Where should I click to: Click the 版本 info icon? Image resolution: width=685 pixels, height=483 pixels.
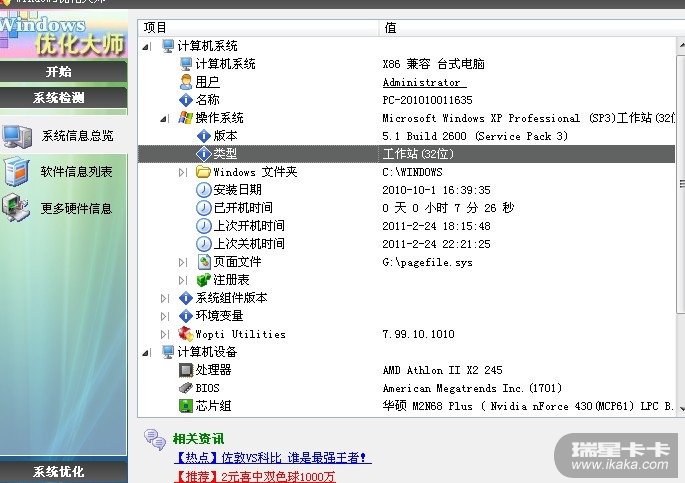[204, 136]
